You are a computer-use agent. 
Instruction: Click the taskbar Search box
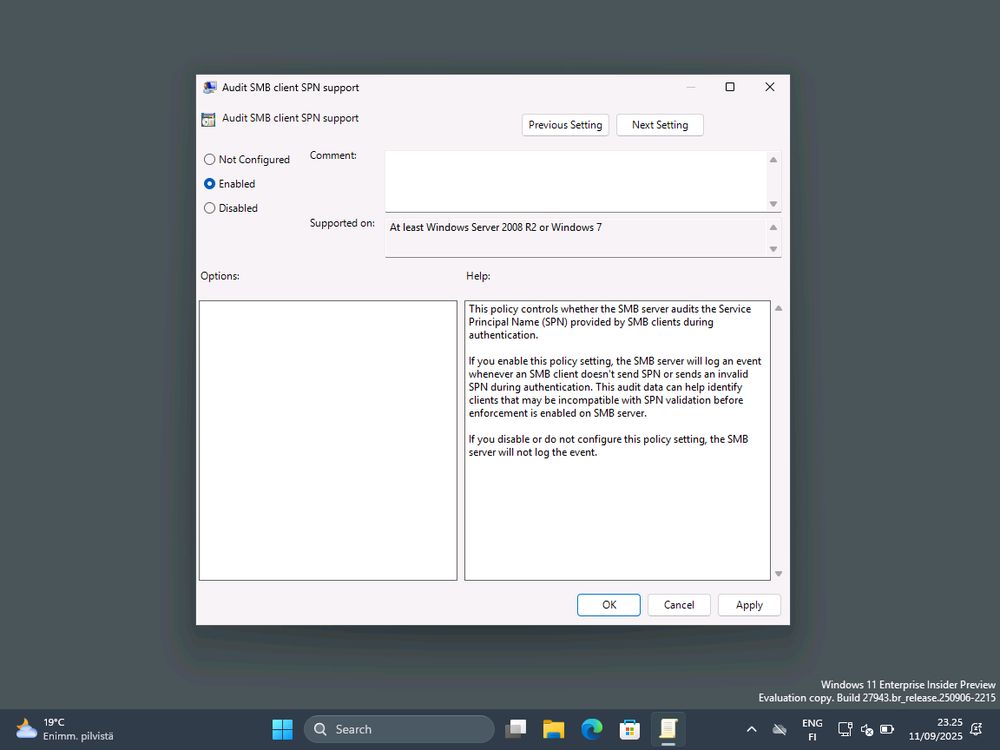point(399,729)
